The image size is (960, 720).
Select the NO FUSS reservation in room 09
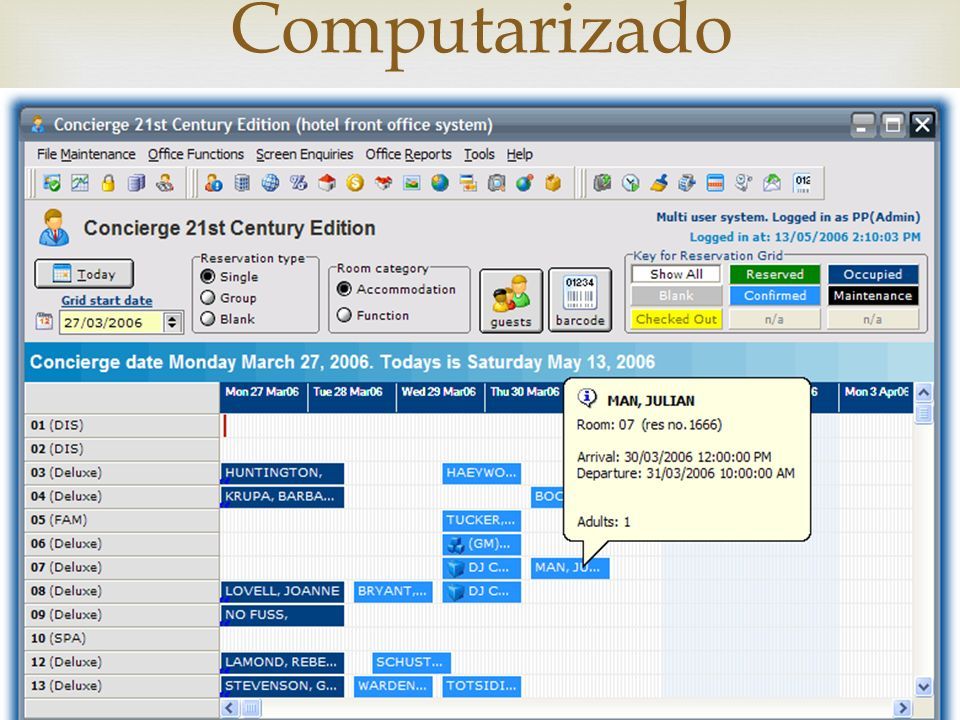[x=282, y=615]
